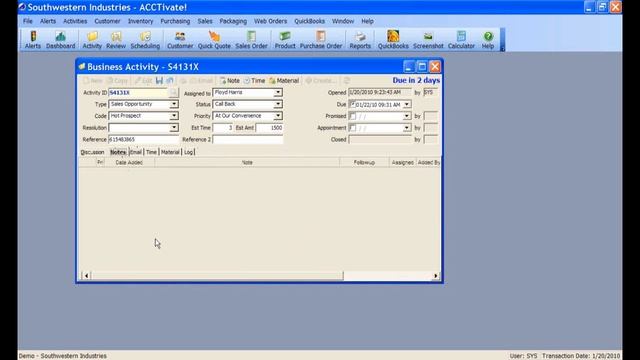This screenshot has width=640, height=360.
Task: Switch to the Log tab
Action: click(x=188, y=152)
